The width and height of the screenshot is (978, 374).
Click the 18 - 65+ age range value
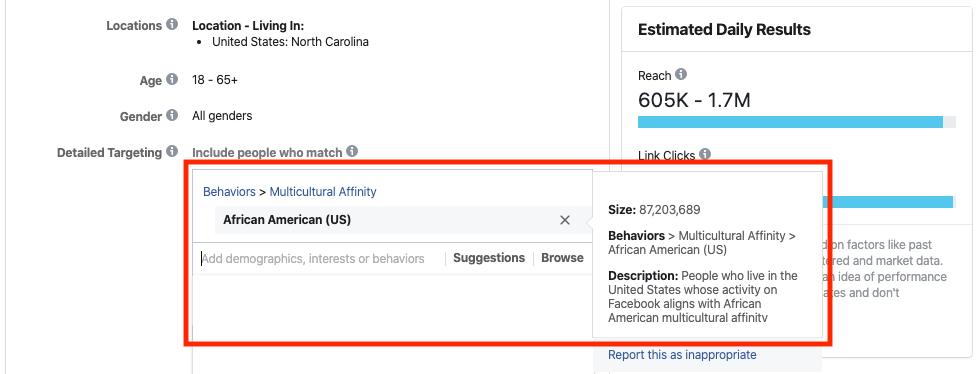[x=215, y=80]
